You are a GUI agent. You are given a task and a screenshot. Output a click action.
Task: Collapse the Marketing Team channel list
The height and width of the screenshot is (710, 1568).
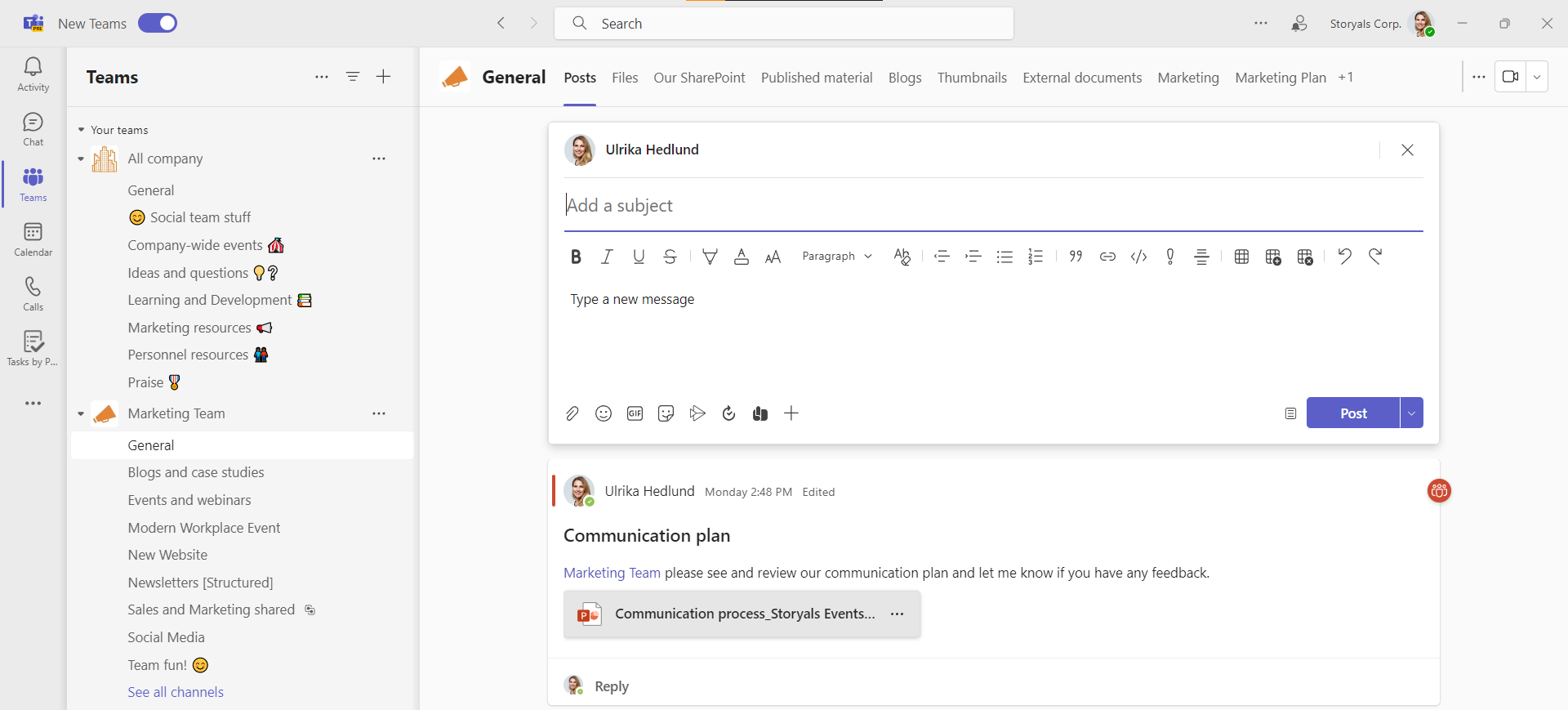coord(81,414)
